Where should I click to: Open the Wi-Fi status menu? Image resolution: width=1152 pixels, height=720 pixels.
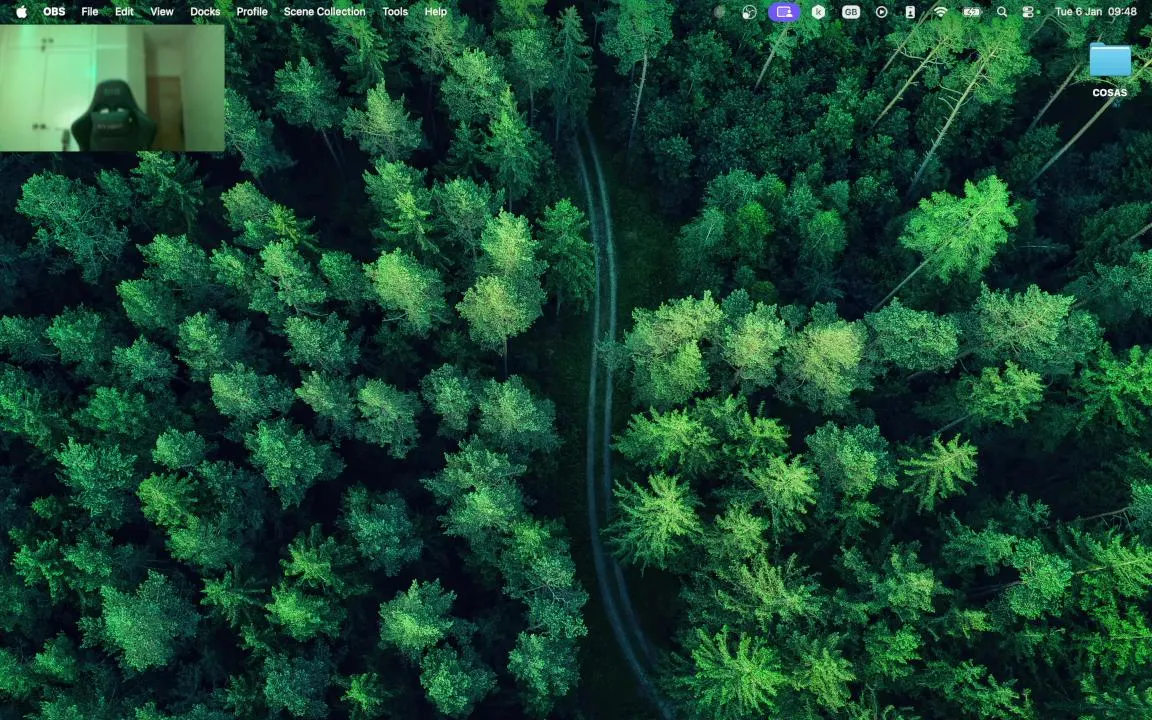[940, 12]
